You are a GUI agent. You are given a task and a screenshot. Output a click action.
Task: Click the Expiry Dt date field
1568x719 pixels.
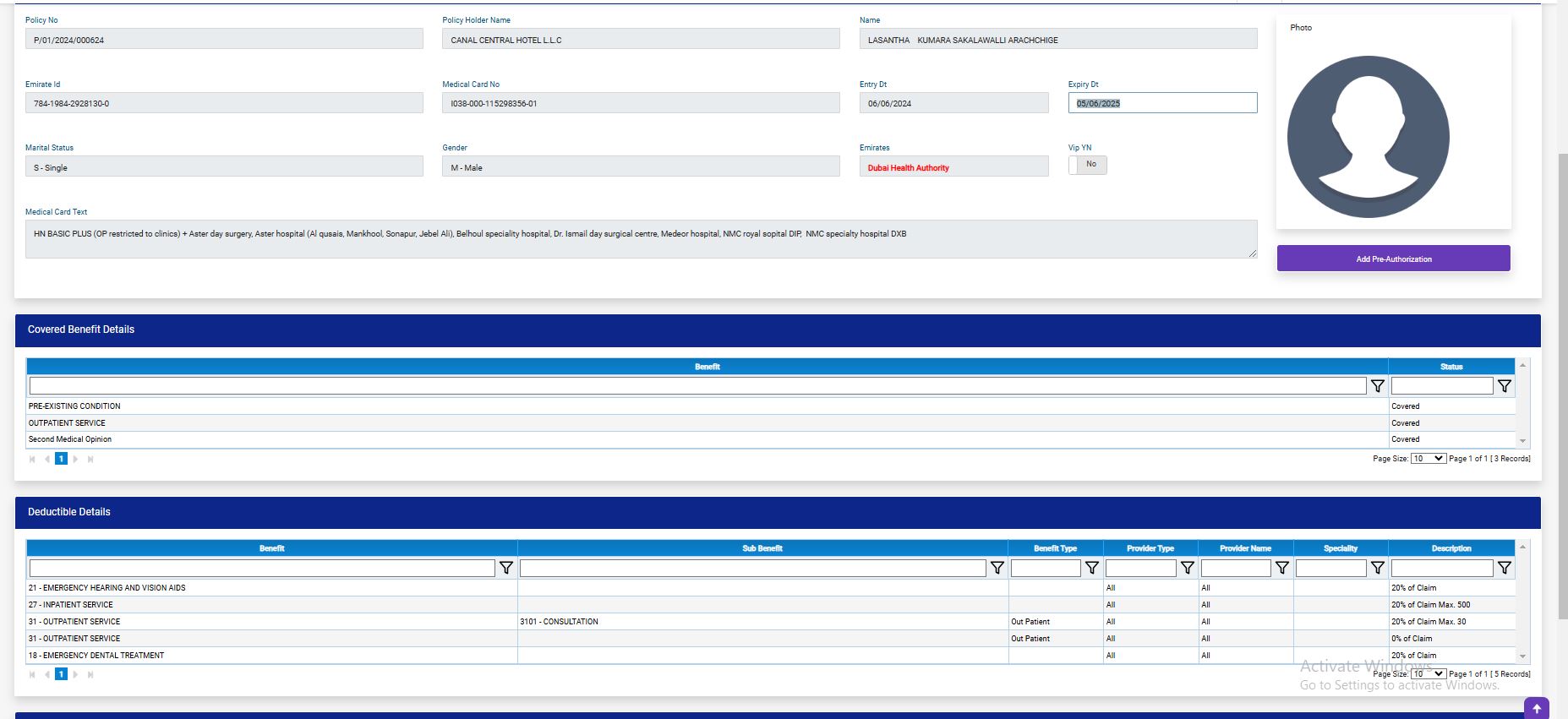tap(1161, 103)
